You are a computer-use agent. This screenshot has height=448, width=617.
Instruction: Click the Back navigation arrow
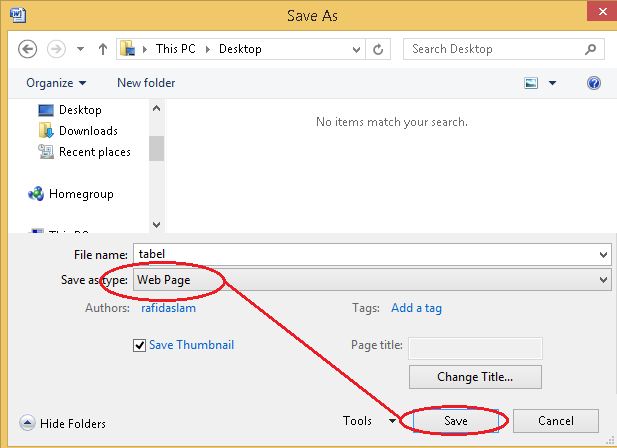(28, 49)
